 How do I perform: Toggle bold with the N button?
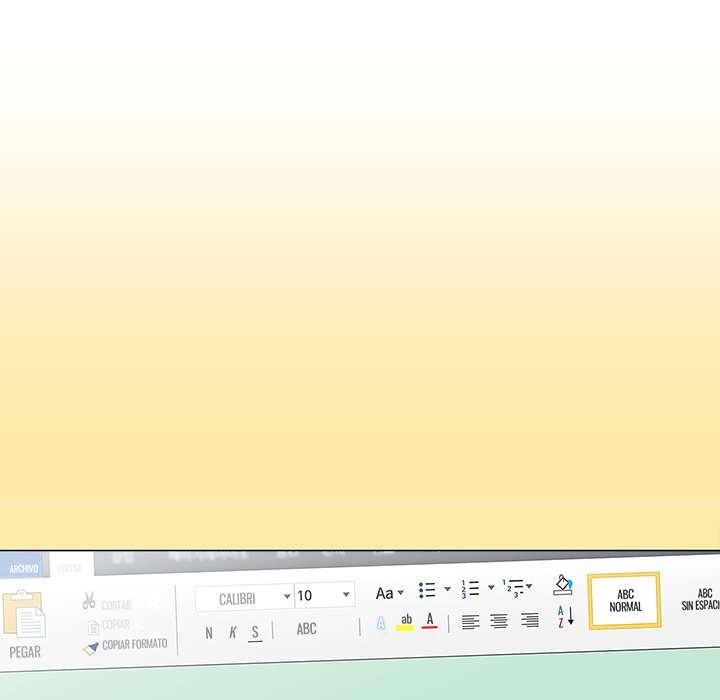coord(208,632)
